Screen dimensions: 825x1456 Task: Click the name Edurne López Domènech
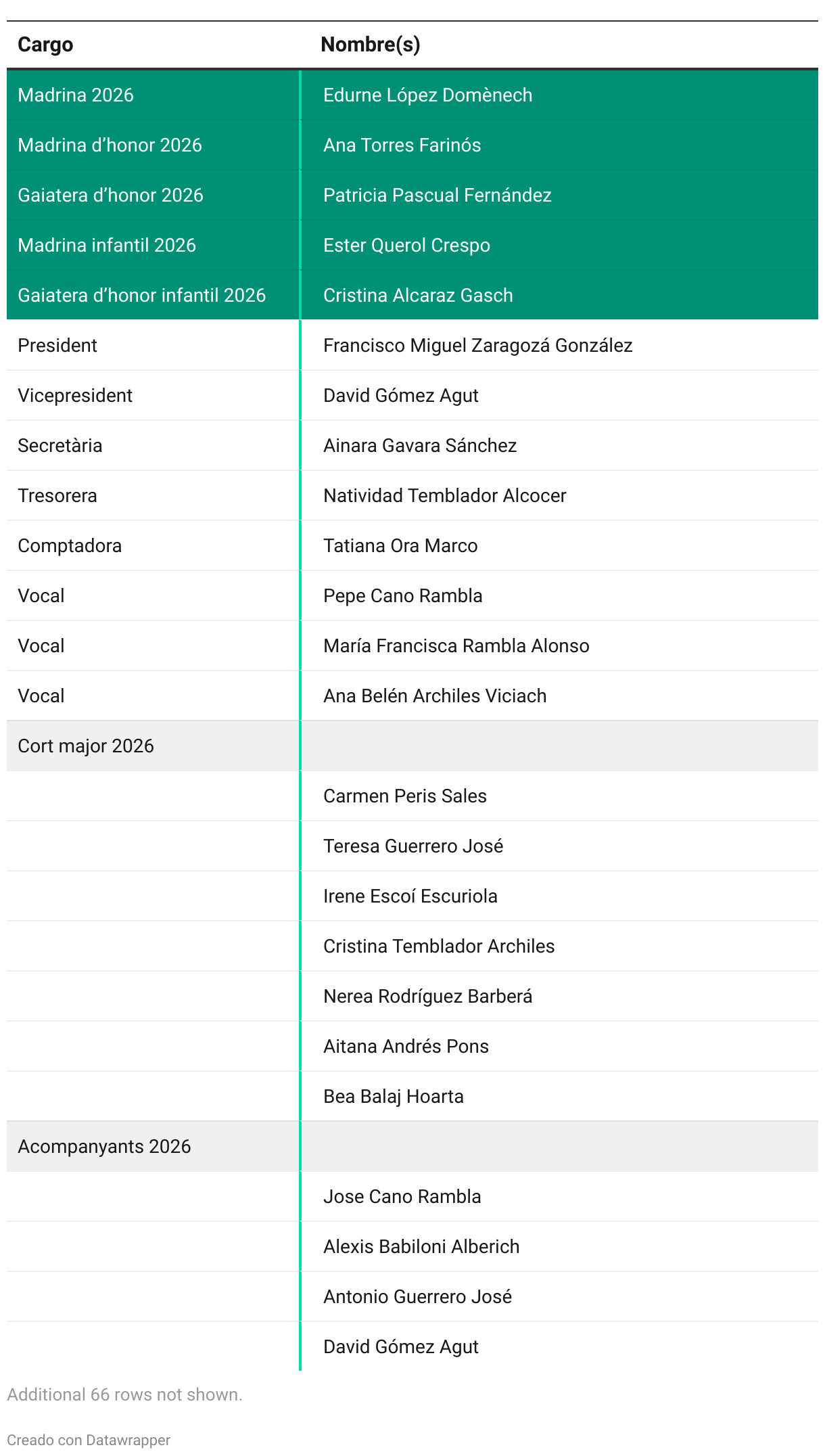coord(427,95)
